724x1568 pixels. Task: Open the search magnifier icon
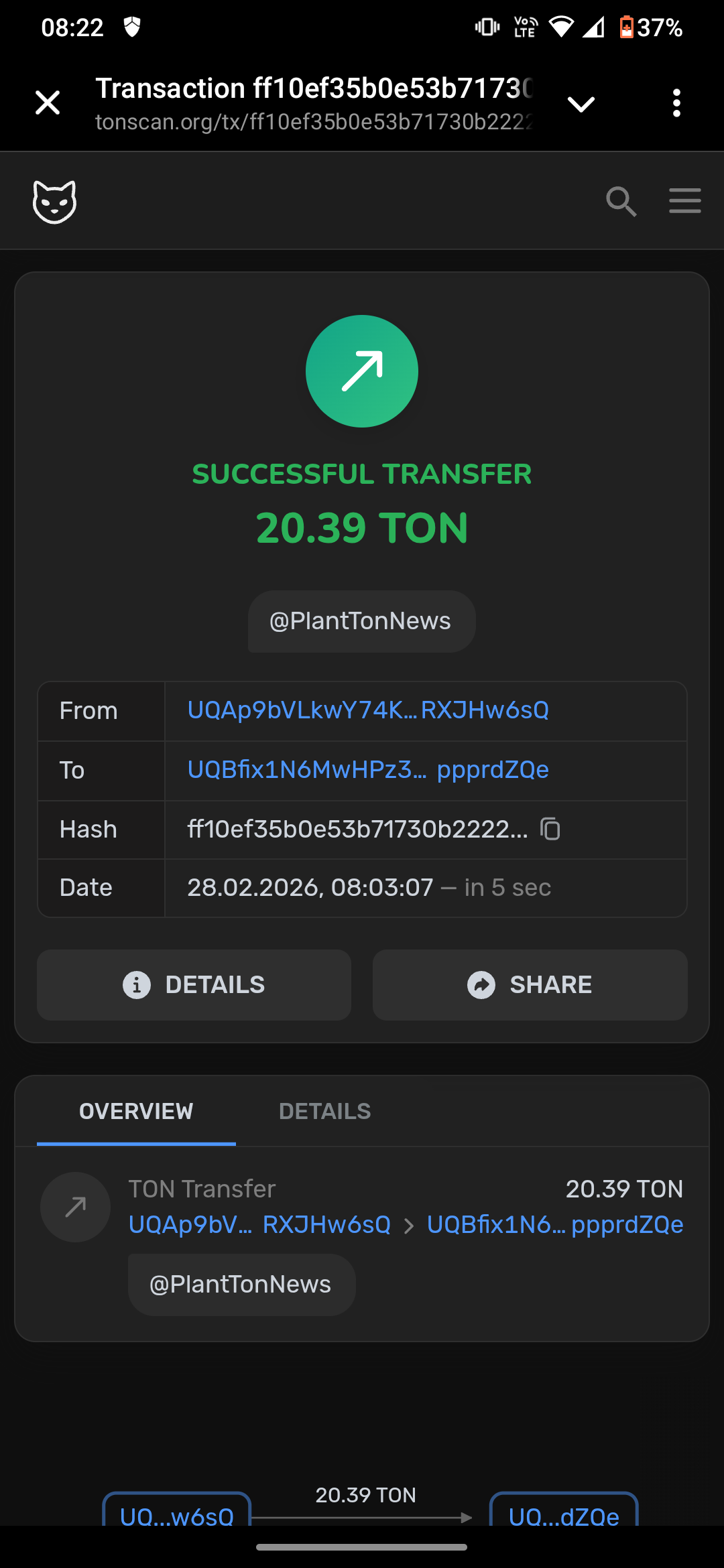tap(621, 201)
